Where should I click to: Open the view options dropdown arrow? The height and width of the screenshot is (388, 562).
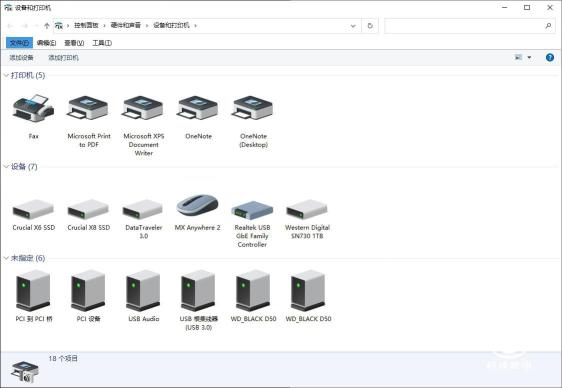tap(529, 57)
